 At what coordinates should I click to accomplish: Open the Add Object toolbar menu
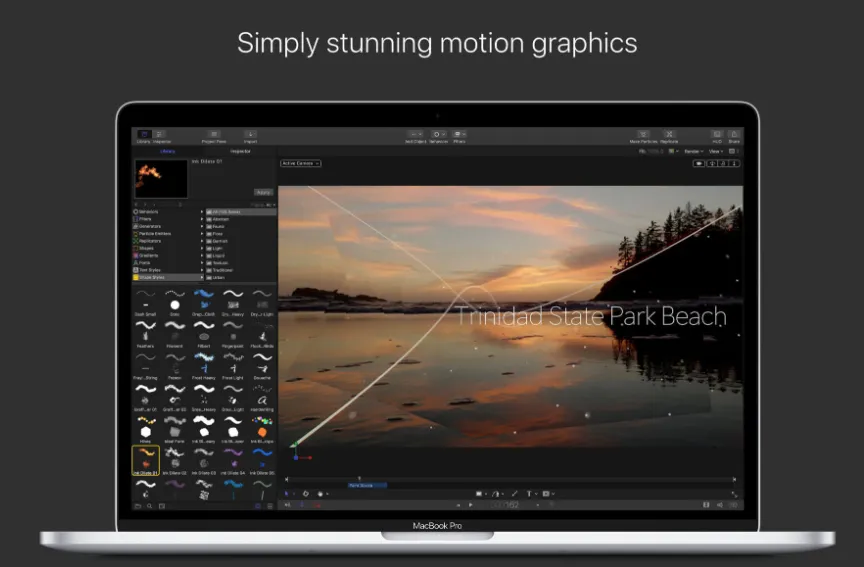coord(415,134)
